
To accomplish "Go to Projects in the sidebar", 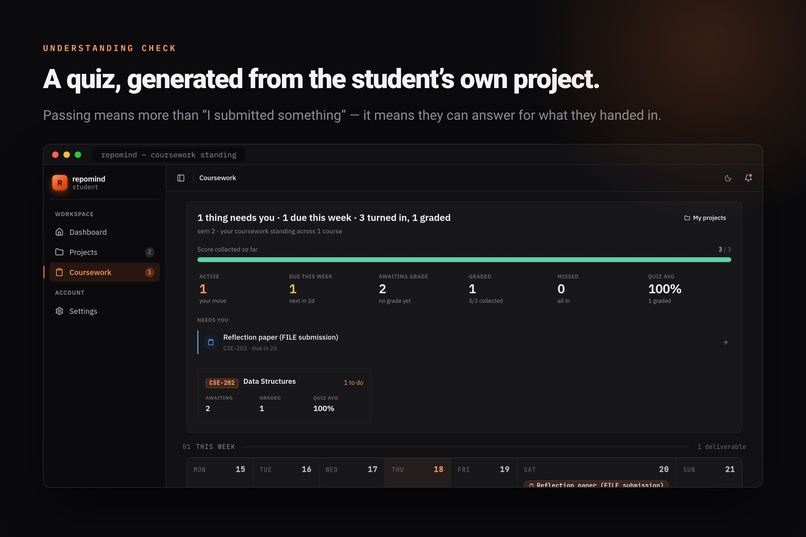I will [104, 252].
